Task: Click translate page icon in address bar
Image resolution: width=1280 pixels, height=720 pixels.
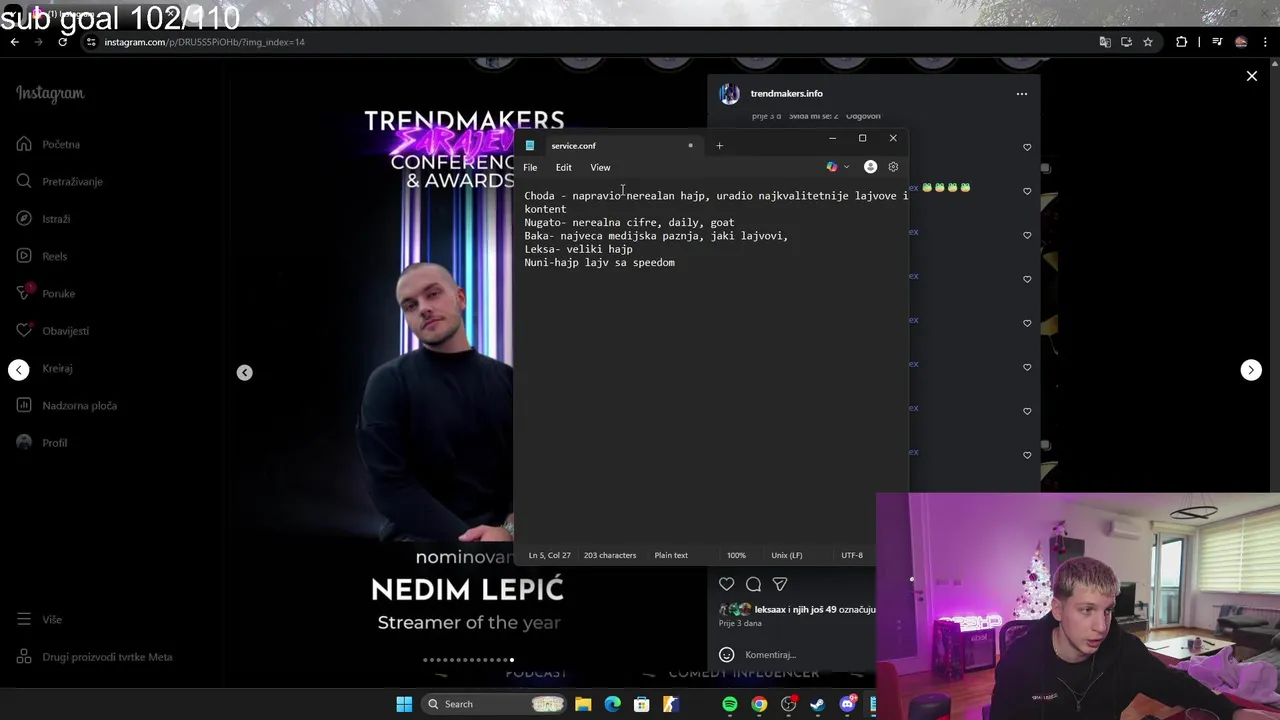Action: click(x=1105, y=42)
